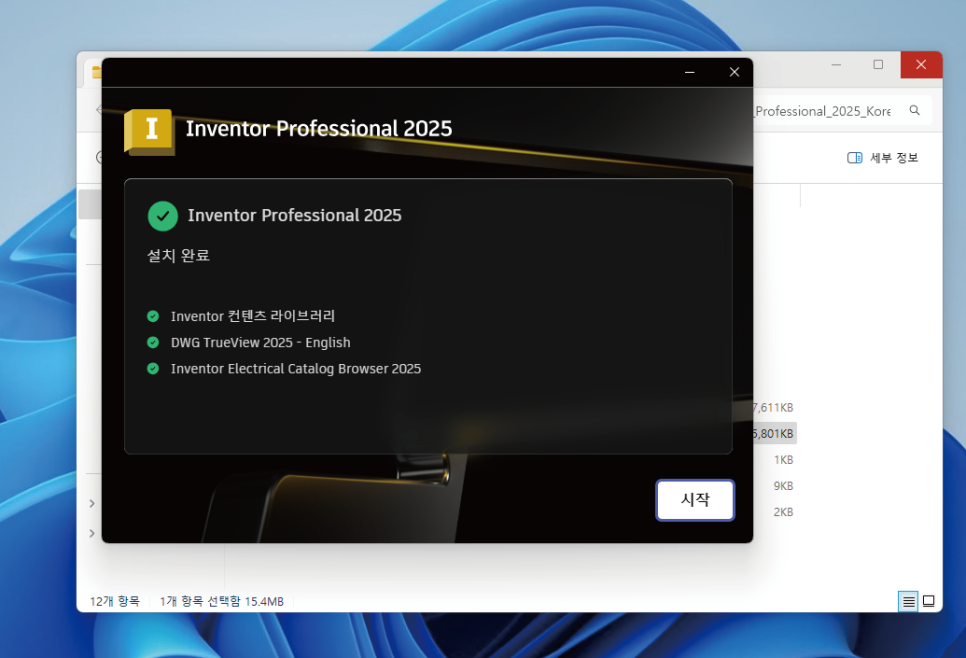Click the 12개 항목 status bar text
The height and width of the screenshot is (658, 966).
pos(115,601)
